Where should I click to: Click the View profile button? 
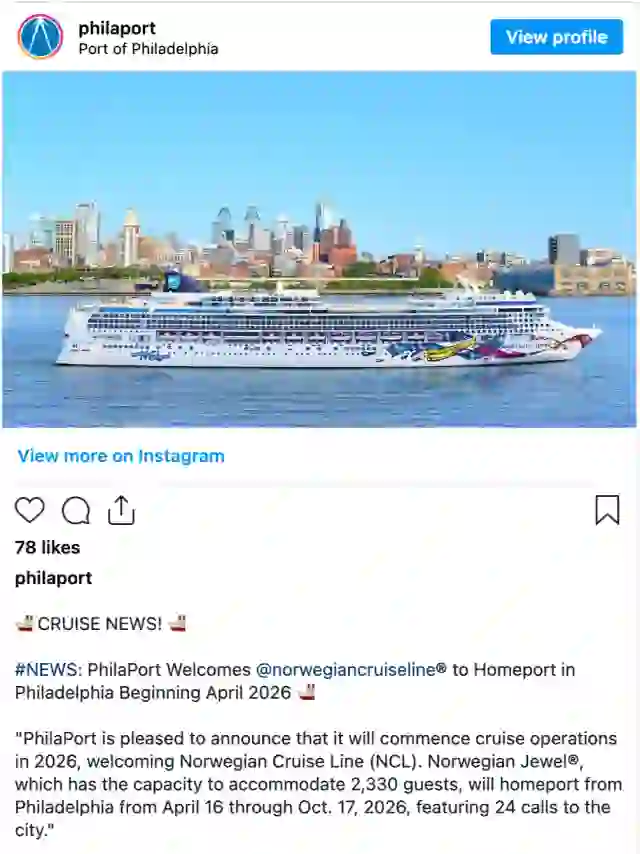tap(556, 37)
